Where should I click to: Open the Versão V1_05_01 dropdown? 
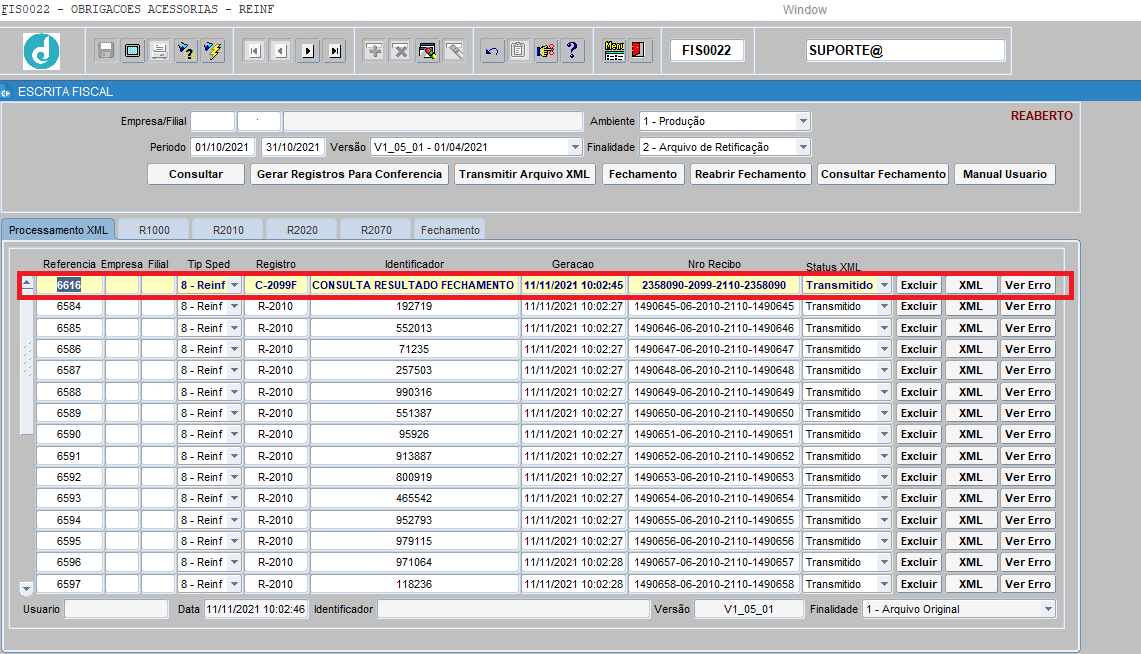tap(575, 147)
